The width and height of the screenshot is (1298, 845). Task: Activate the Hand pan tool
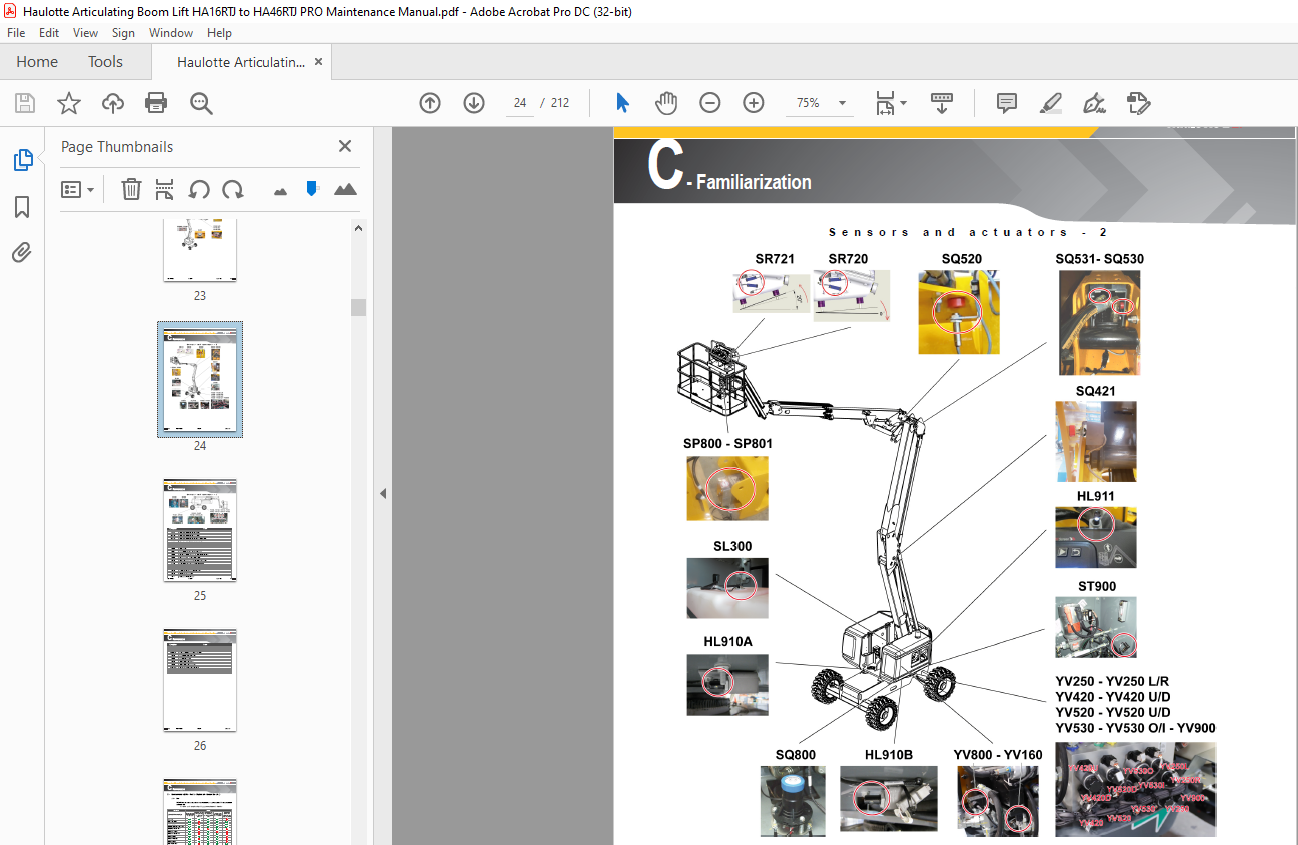pyautogui.click(x=666, y=103)
